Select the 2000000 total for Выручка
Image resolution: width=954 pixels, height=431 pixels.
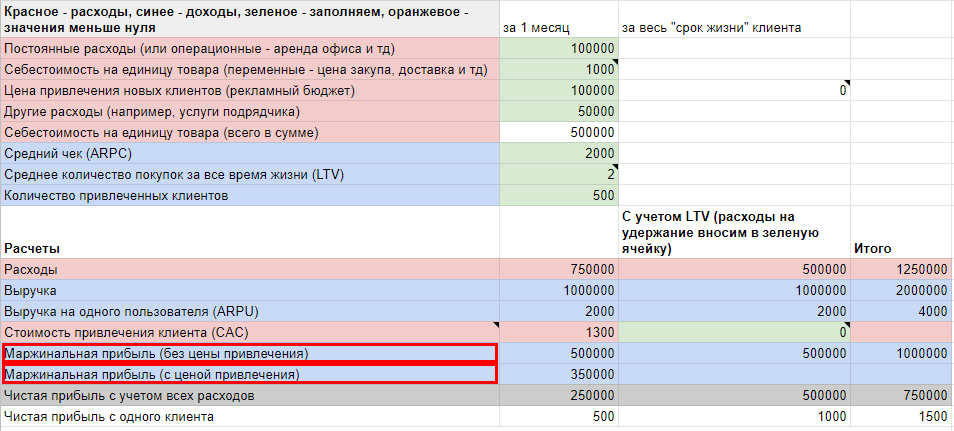coord(900,290)
